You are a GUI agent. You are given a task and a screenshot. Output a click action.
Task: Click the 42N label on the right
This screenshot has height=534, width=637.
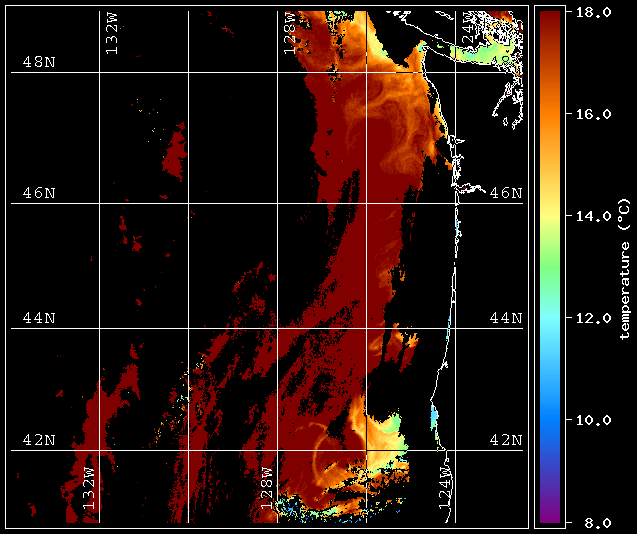(506, 439)
